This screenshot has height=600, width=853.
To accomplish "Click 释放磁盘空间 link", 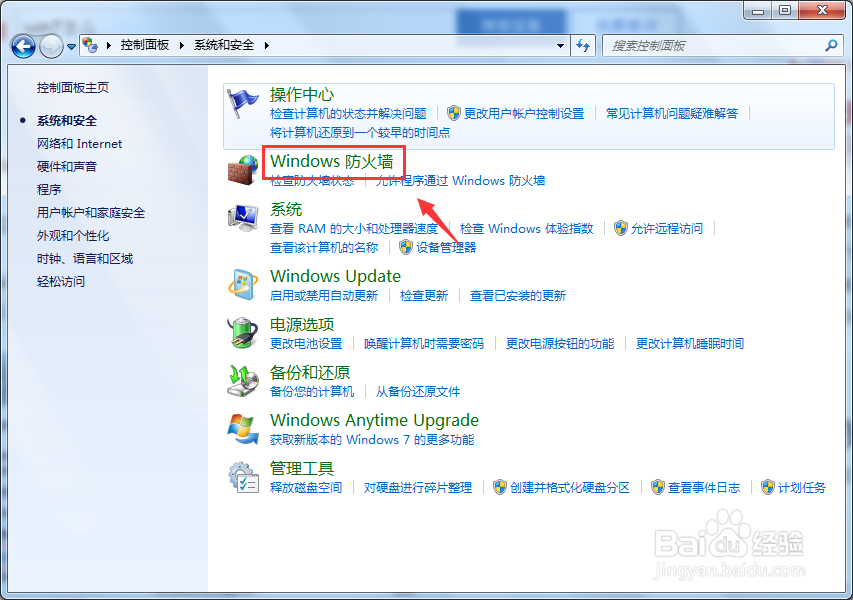I will coord(306,487).
